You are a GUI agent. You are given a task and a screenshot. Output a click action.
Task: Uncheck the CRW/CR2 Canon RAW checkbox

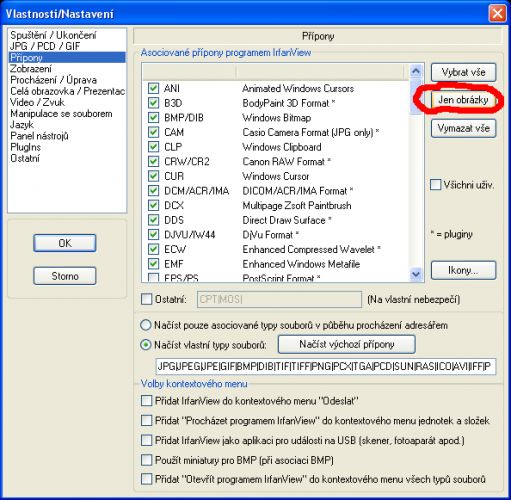(x=153, y=161)
